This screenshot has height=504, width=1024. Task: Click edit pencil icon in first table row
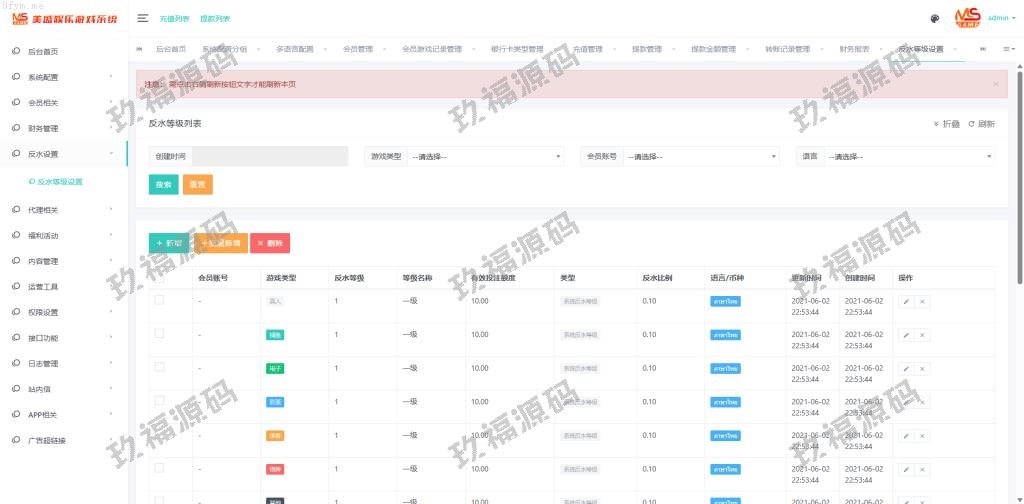(x=906, y=301)
